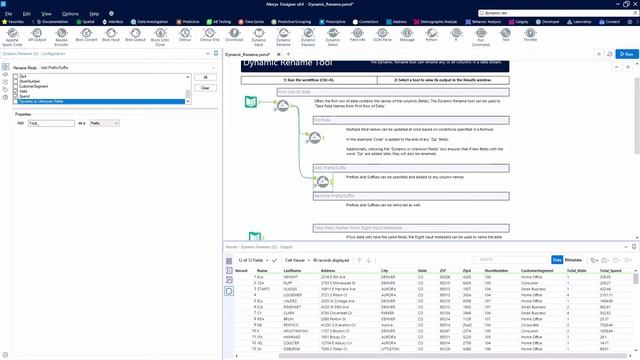
Task: Click the results horizontal scrollbar
Action: pos(453,356)
